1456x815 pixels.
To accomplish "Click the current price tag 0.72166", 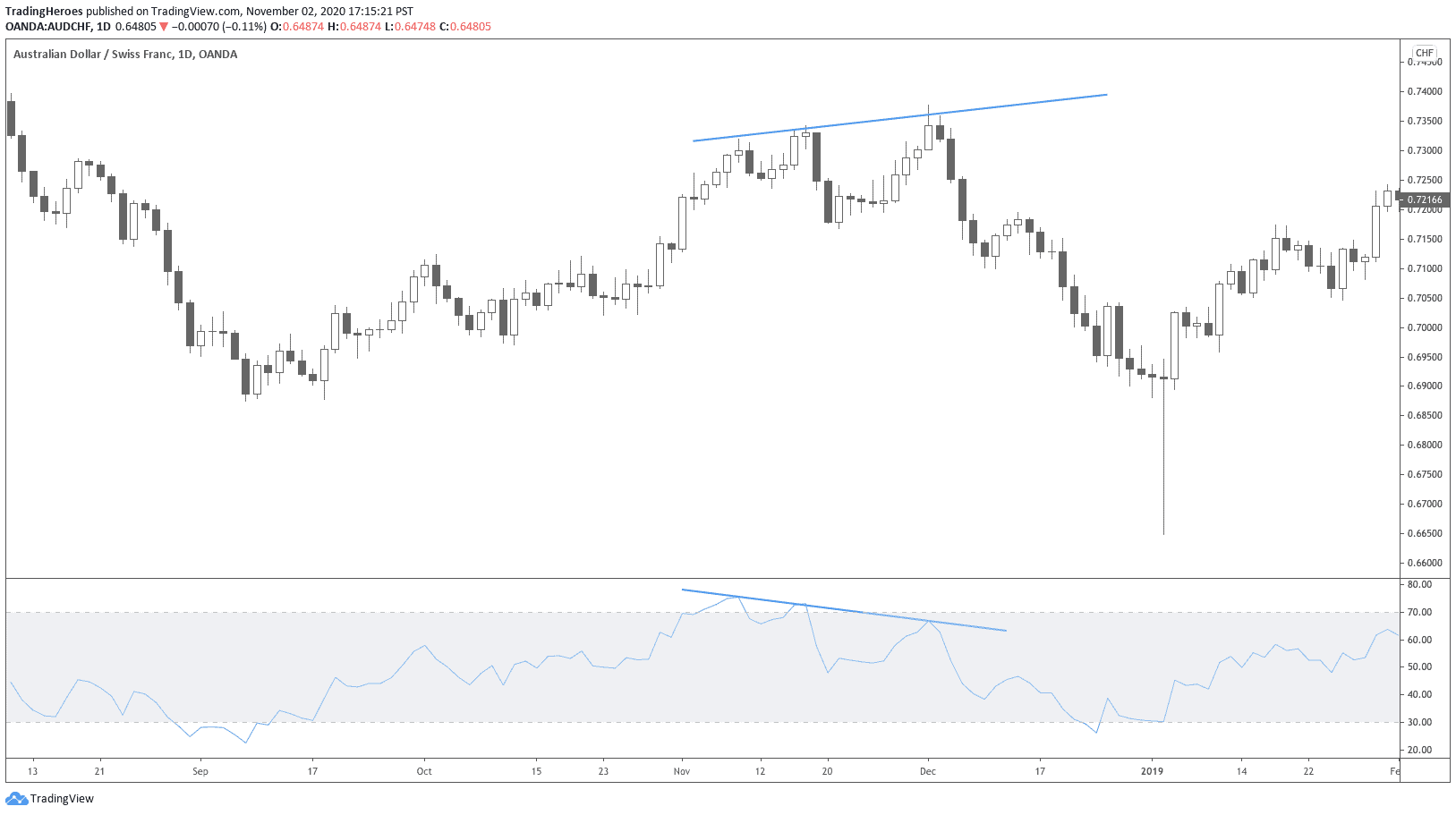I will click(x=1425, y=200).
